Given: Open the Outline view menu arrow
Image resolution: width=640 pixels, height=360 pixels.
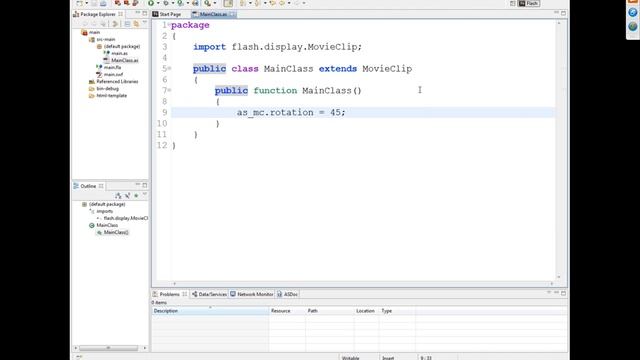Looking at the screenshot, I should pos(144,195).
